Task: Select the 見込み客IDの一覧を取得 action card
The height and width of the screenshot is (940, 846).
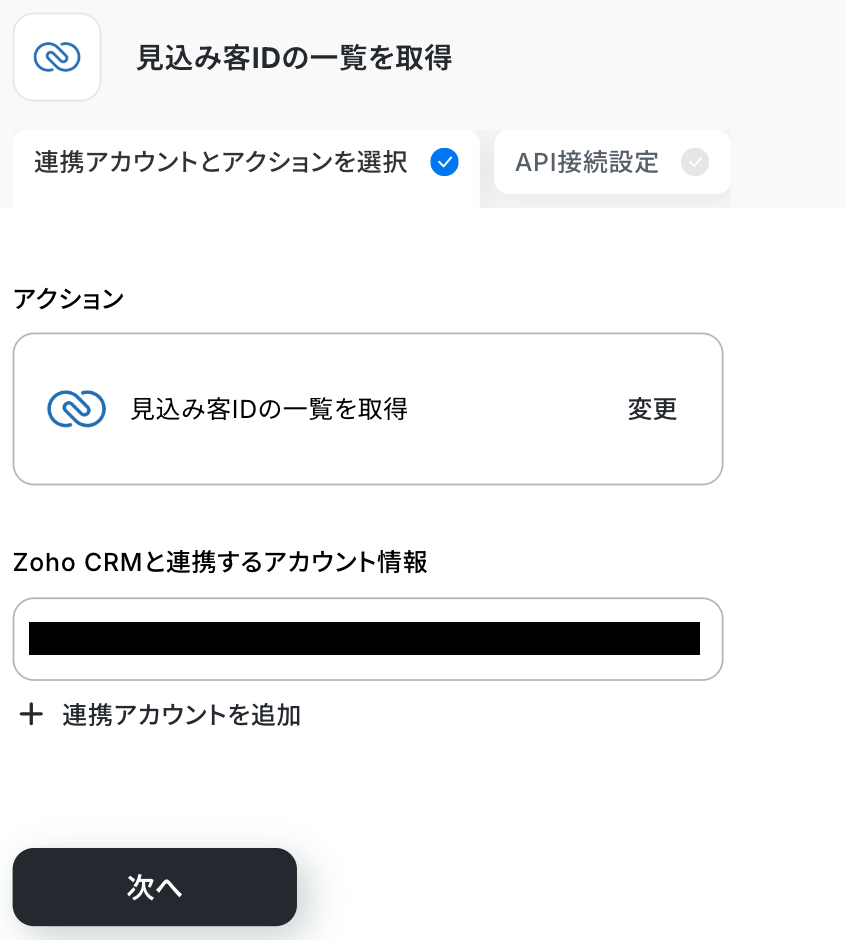Action: click(368, 409)
